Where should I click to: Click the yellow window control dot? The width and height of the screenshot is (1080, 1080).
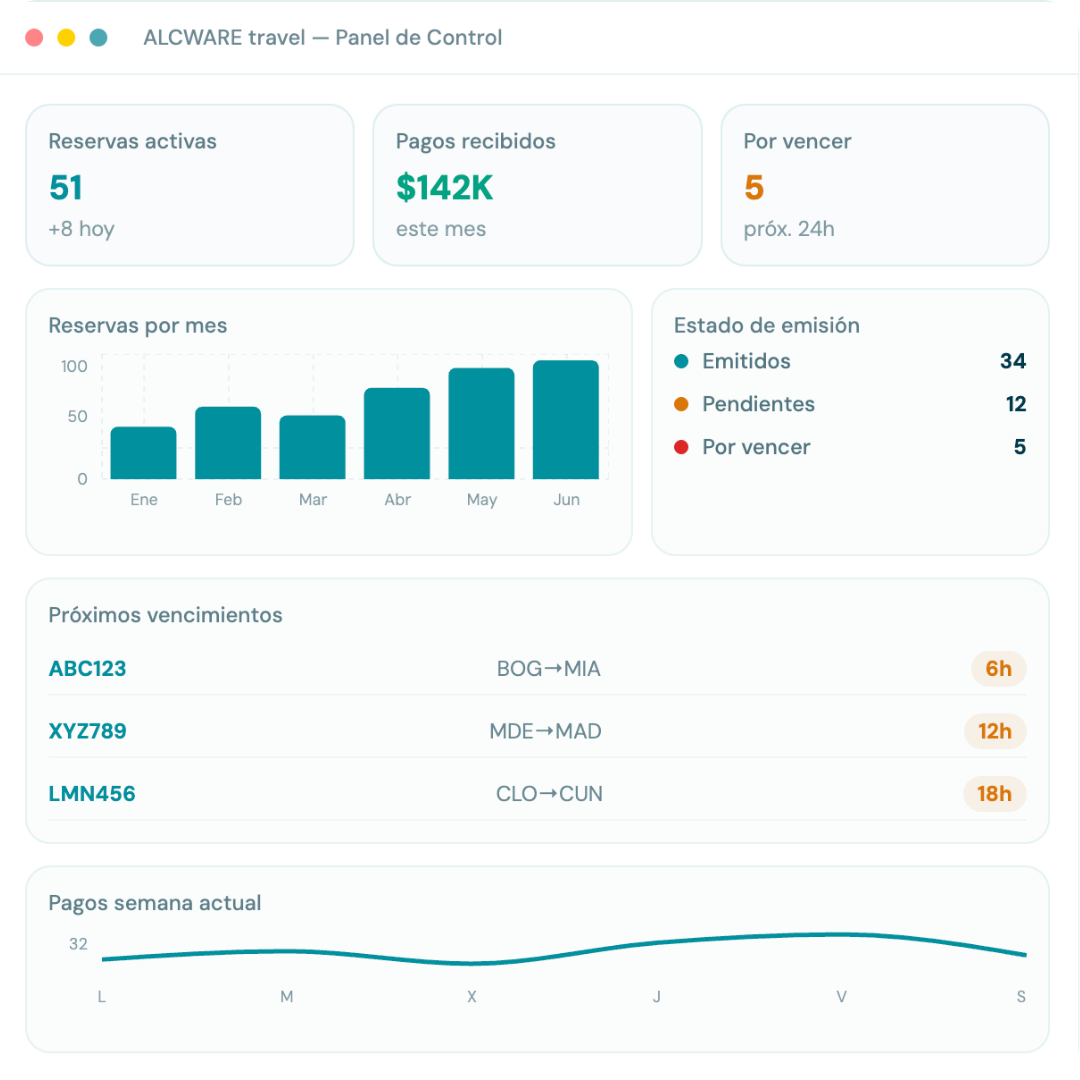click(x=66, y=37)
